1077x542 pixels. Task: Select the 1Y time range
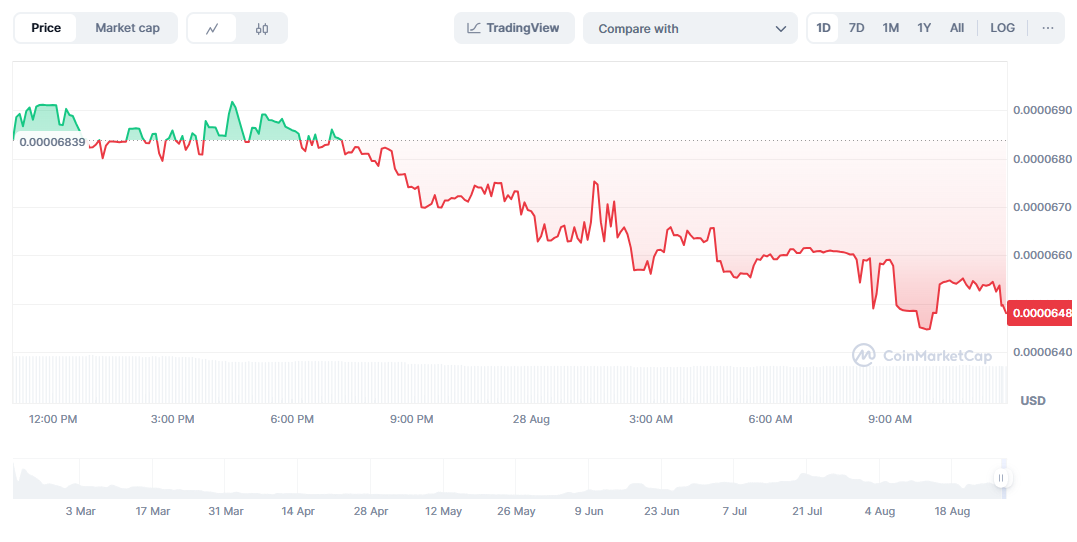click(924, 28)
